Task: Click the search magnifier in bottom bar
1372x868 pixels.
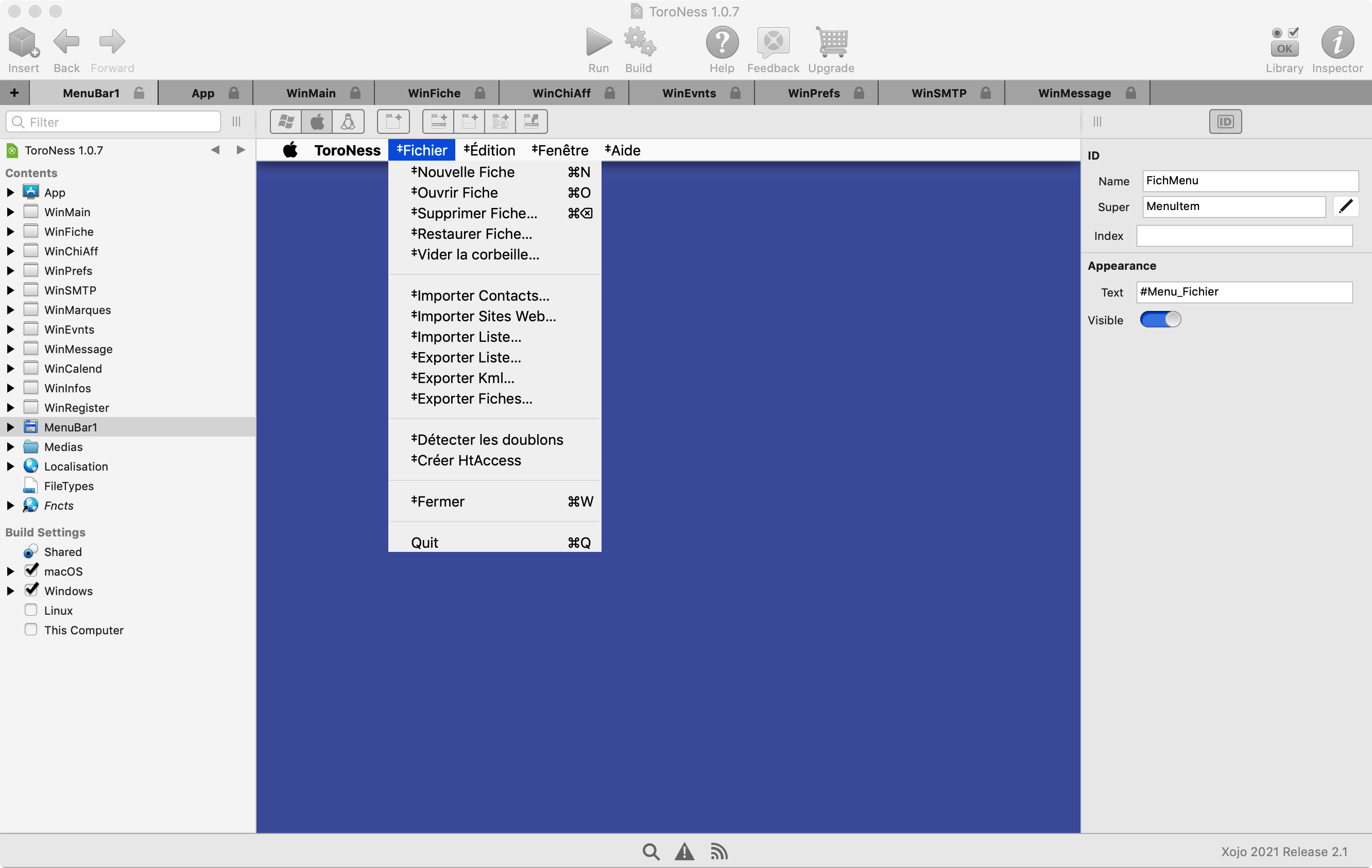Action: pyautogui.click(x=650, y=852)
